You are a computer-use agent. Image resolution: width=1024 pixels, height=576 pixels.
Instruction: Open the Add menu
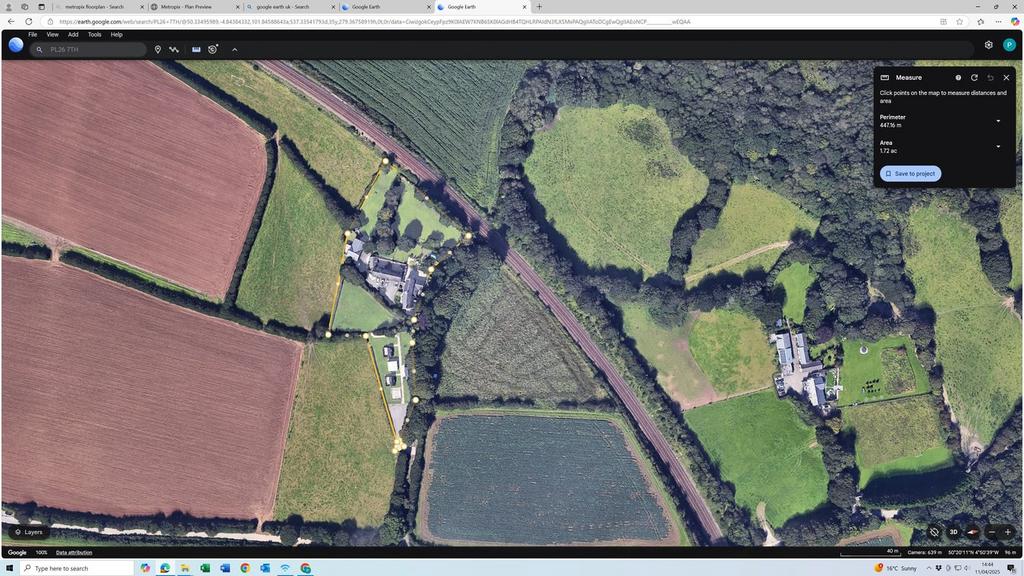[73, 35]
